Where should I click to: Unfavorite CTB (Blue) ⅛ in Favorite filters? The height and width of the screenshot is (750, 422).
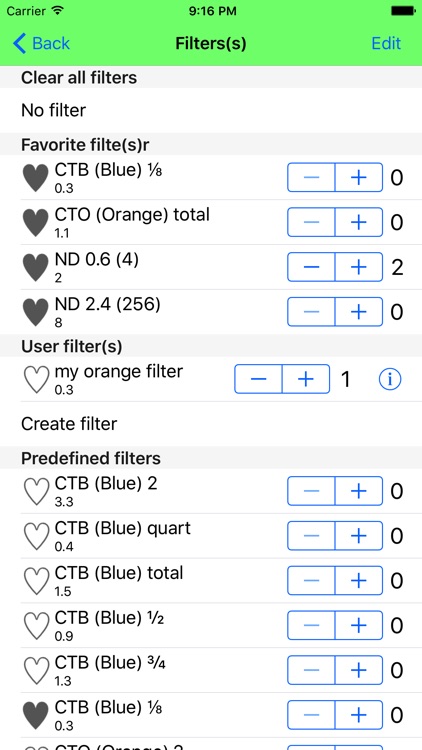[x=36, y=178]
